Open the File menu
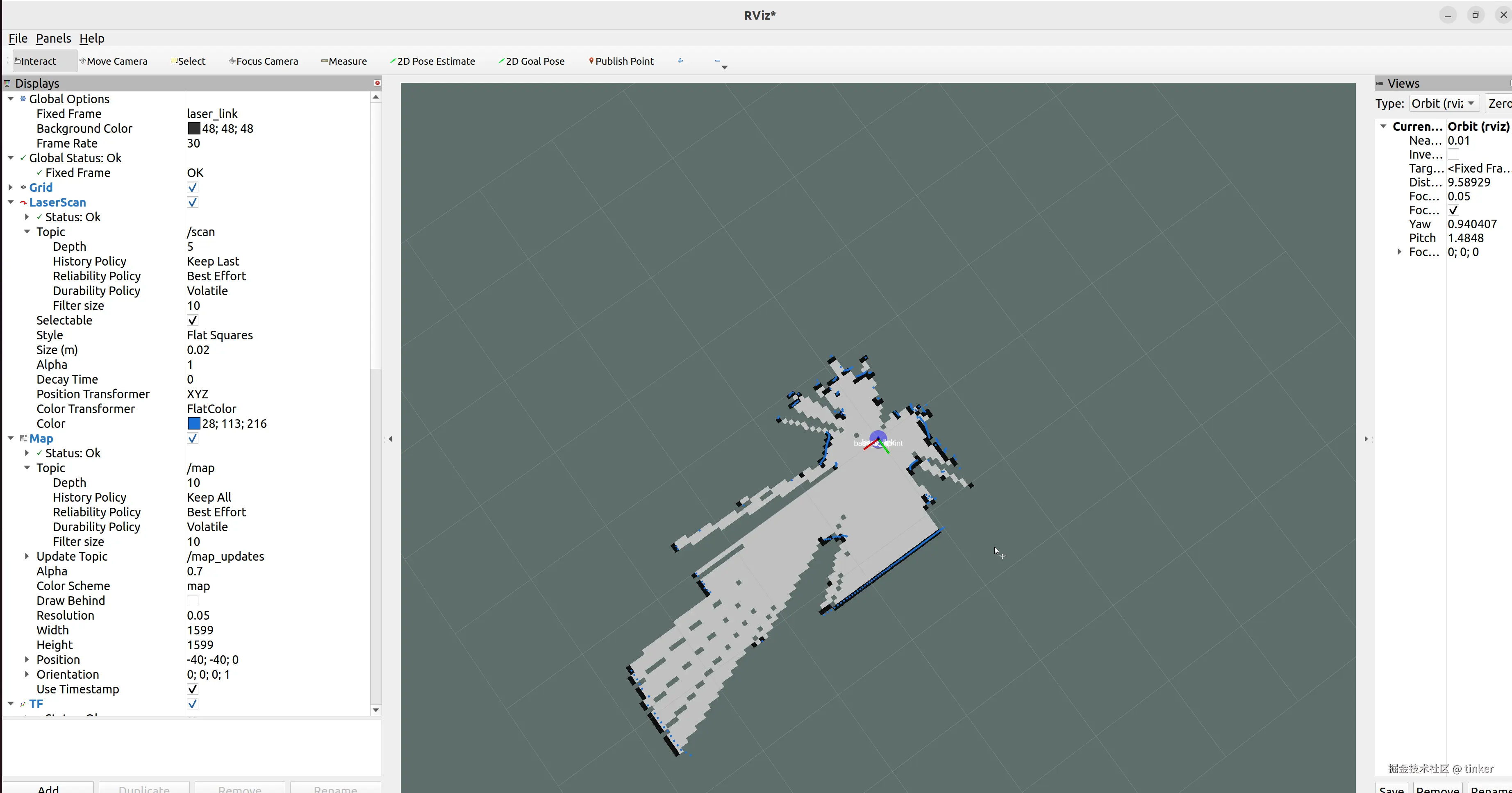The image size is (1512, 793). tap(18, 39)
